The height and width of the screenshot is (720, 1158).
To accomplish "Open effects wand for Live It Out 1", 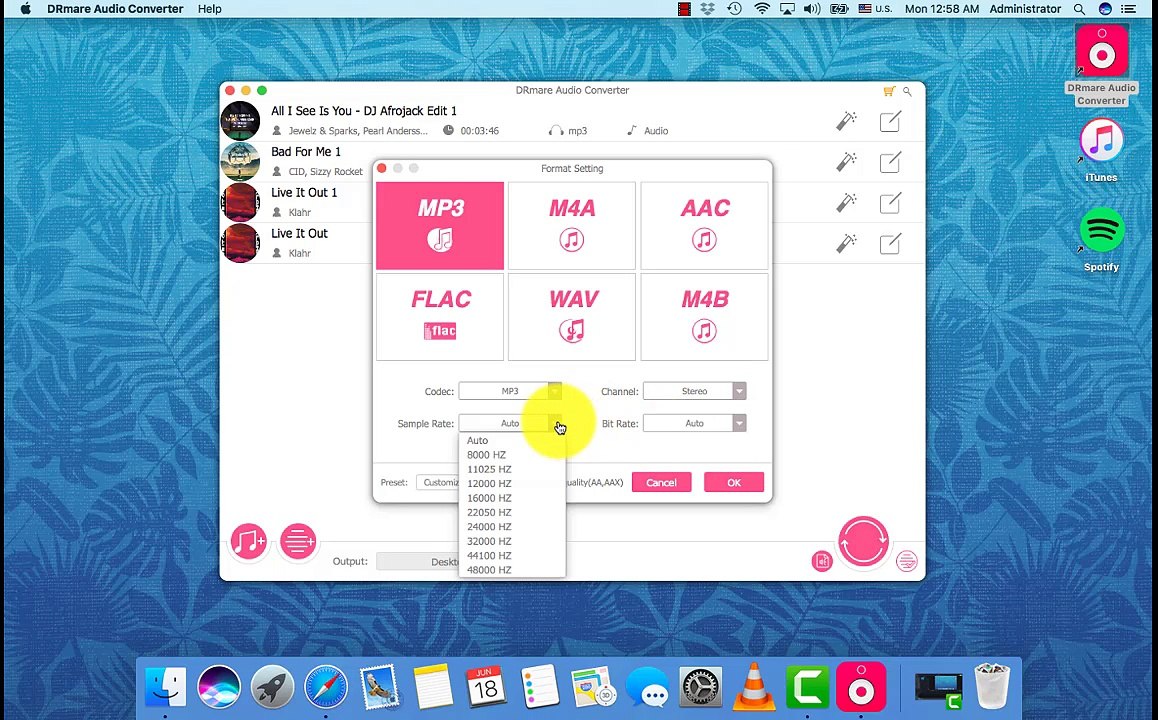I will [846, 202].
